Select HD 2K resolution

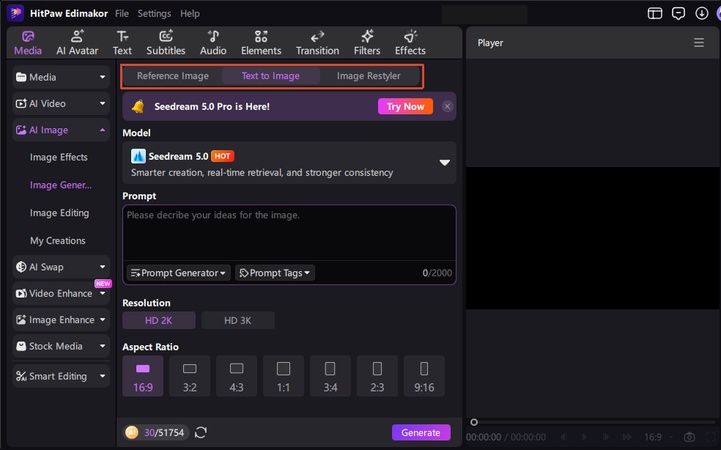(x=159, y=320)
